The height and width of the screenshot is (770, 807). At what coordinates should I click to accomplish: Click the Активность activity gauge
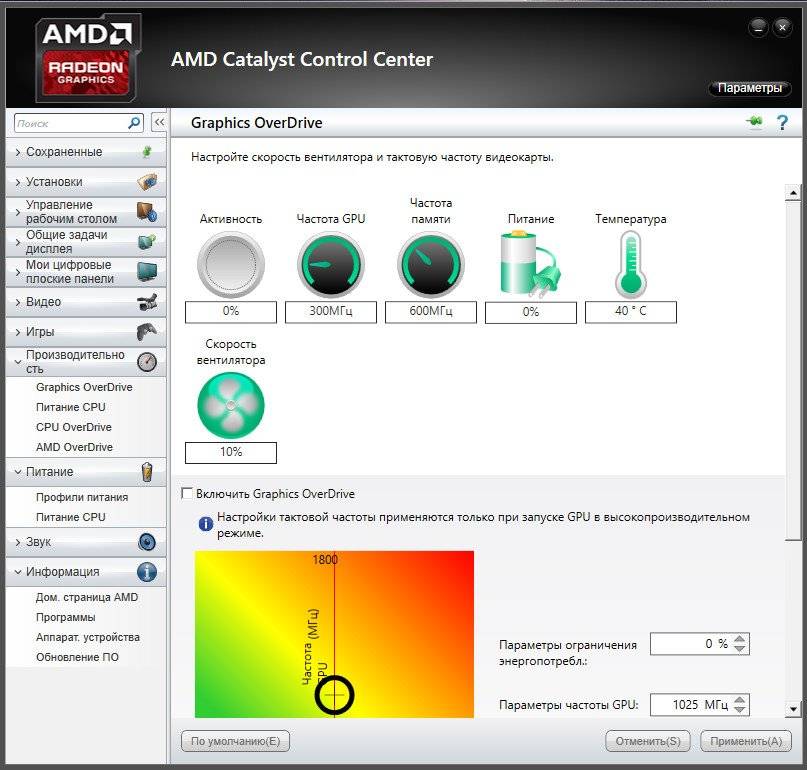pos(231,265)
